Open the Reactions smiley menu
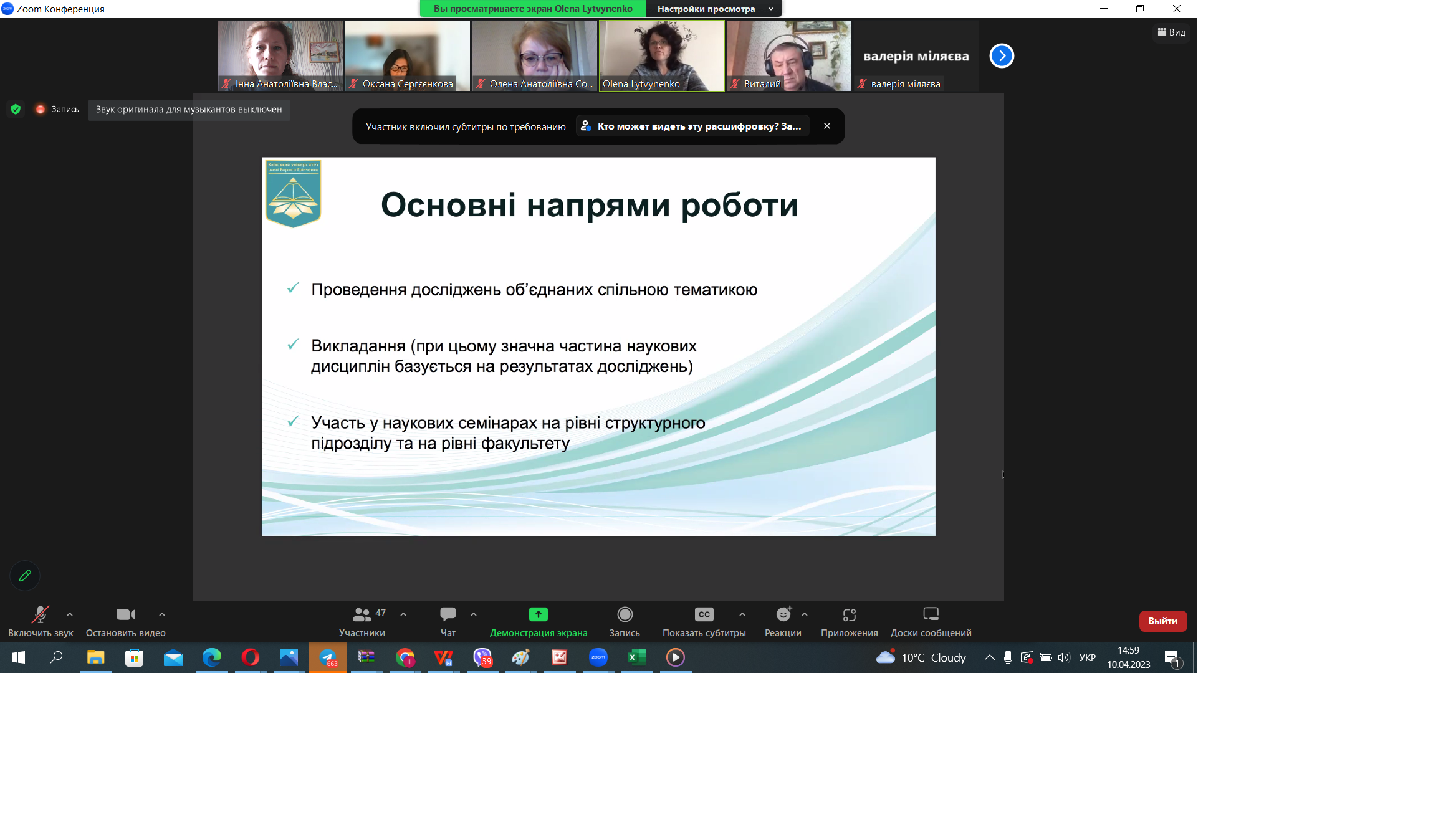Screen dimensions: 1456x820 coord(783,614)
